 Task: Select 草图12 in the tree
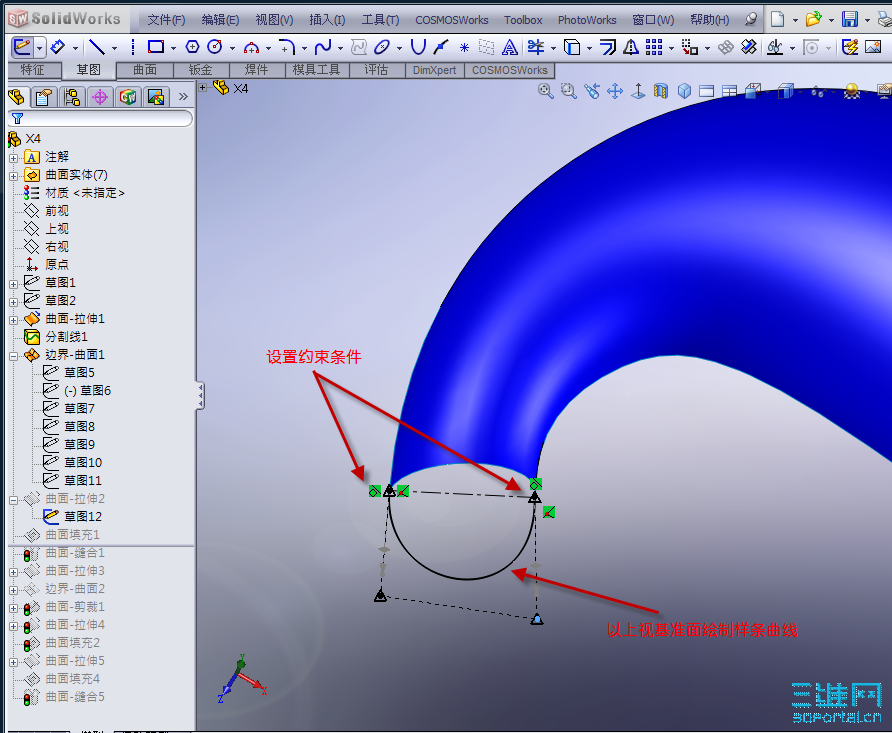click(82, 516)
